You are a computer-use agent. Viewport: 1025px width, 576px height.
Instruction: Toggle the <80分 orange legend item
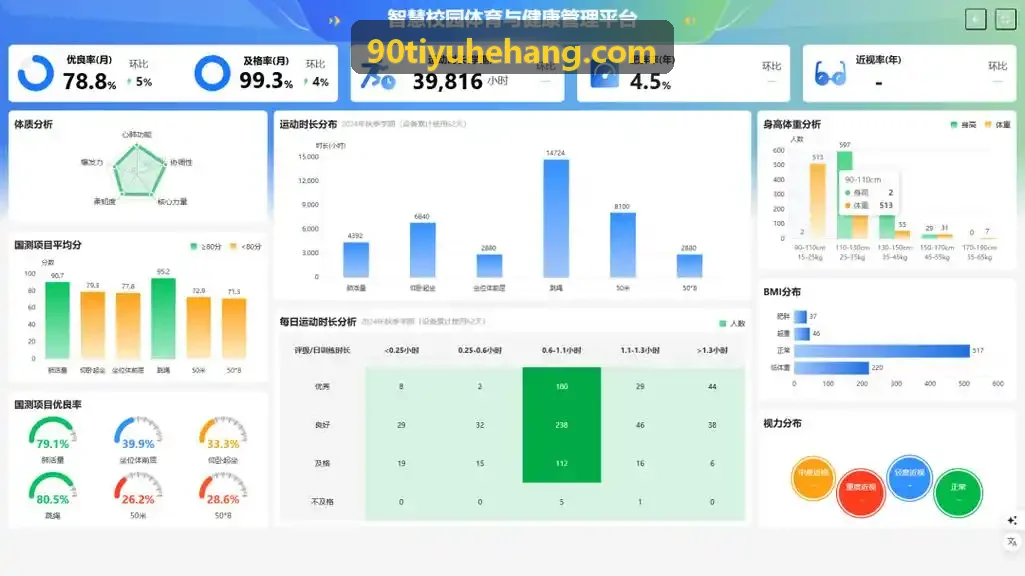click(x=245, y=246)
